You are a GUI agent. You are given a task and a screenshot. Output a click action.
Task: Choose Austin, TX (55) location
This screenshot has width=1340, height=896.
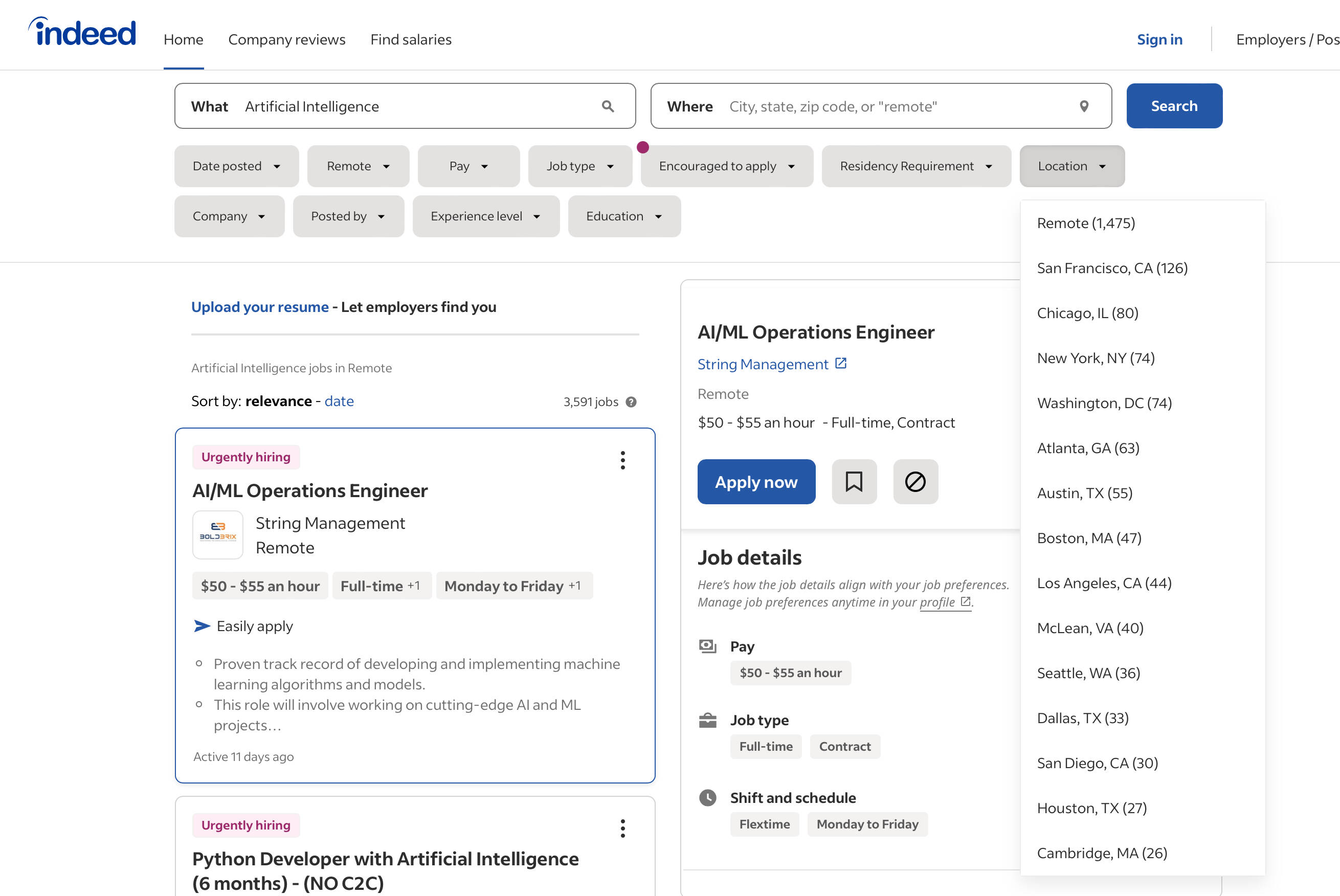point(1142,493)
